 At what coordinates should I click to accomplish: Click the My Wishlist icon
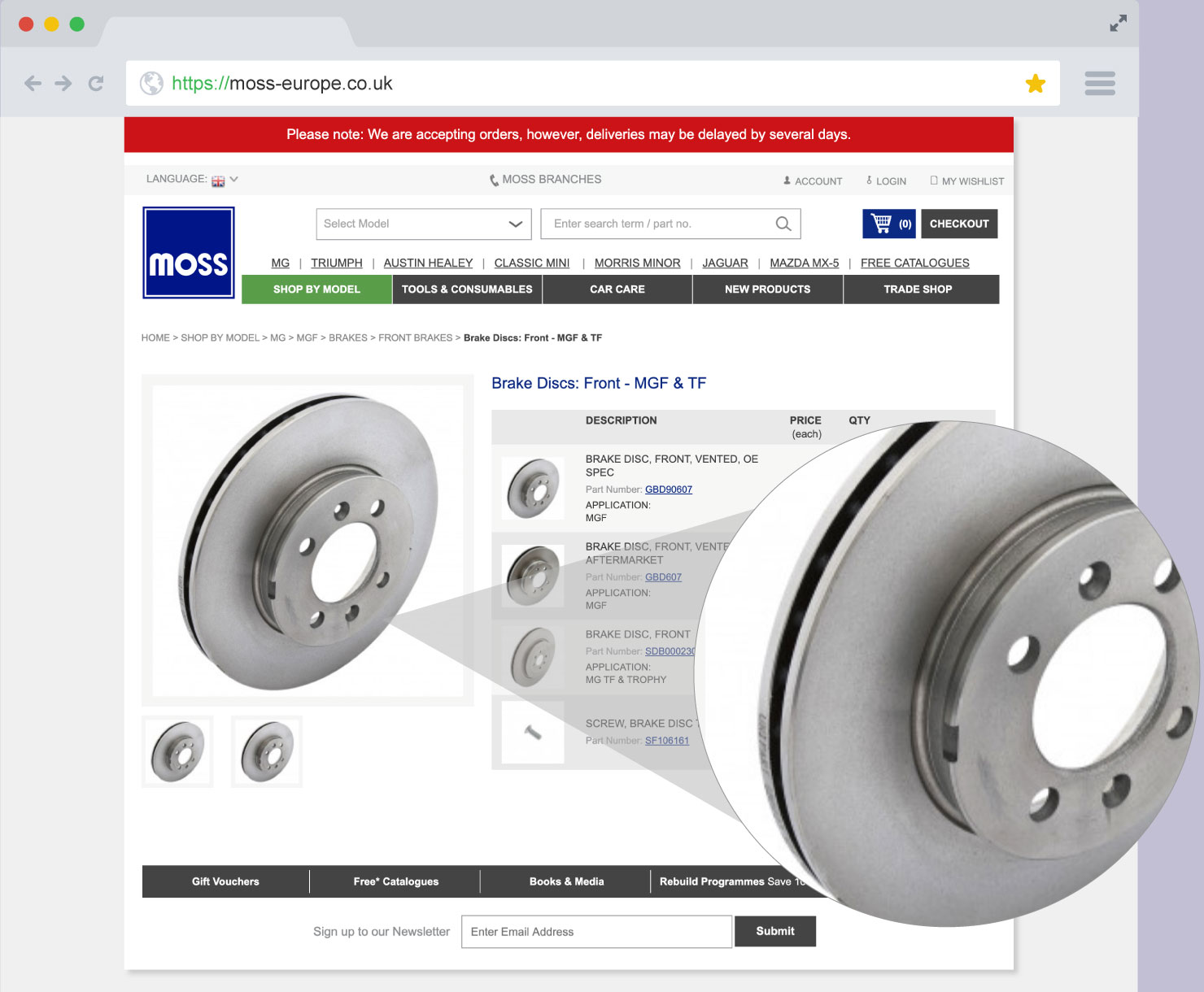pos(934,181)
